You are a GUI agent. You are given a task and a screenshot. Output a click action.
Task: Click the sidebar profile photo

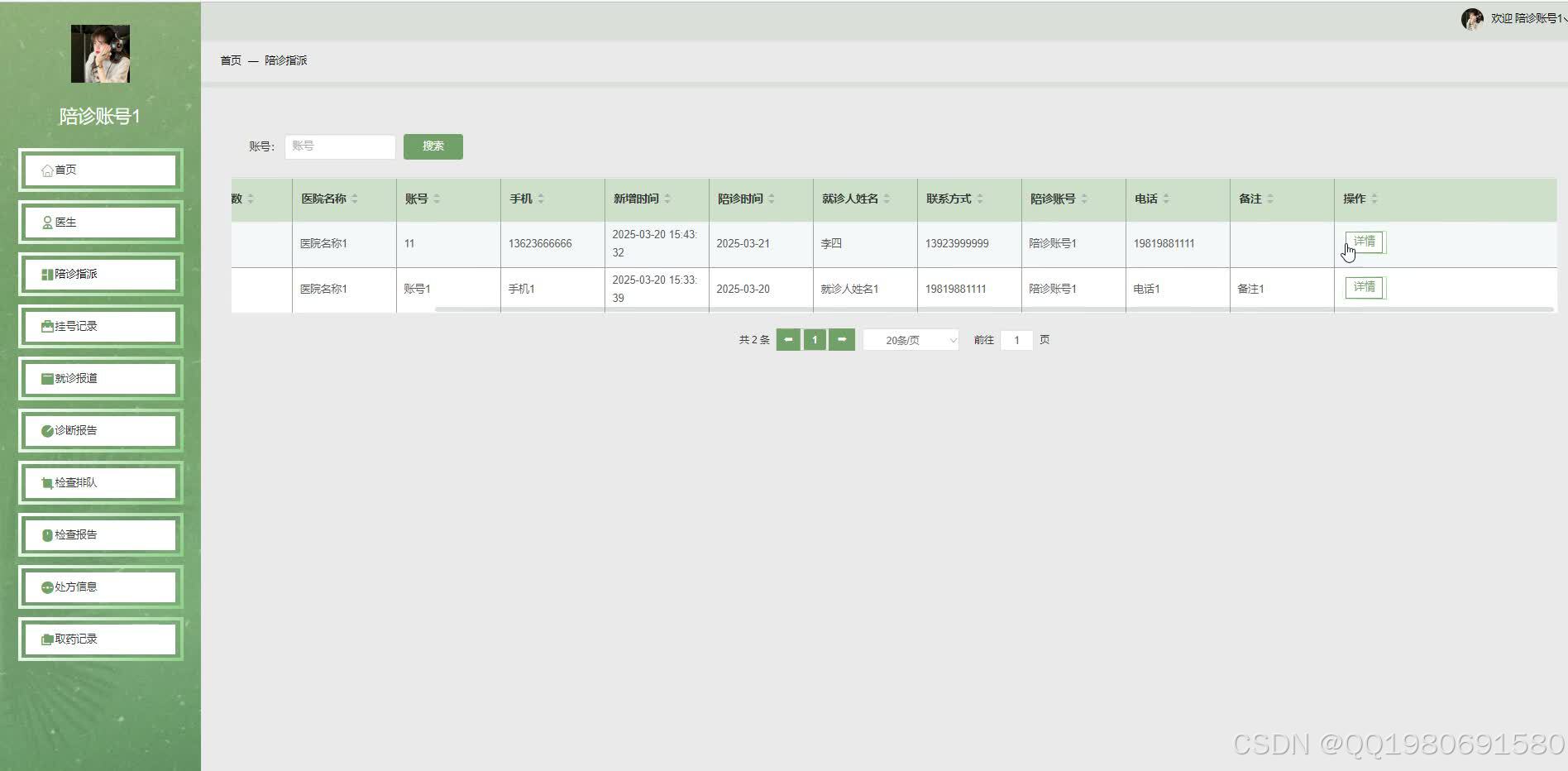(x=100, y=54)
